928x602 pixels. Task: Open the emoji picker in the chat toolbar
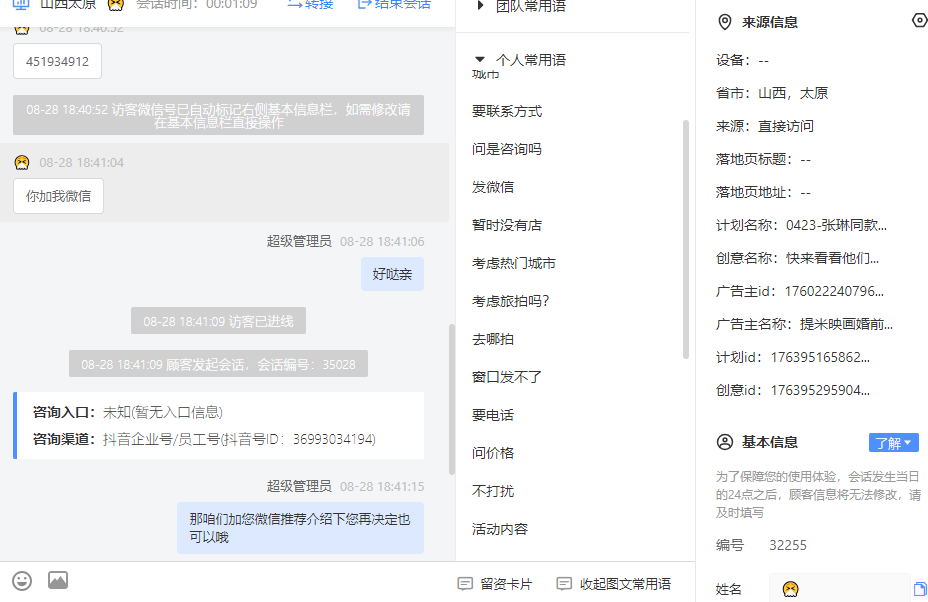click(22, 581)
